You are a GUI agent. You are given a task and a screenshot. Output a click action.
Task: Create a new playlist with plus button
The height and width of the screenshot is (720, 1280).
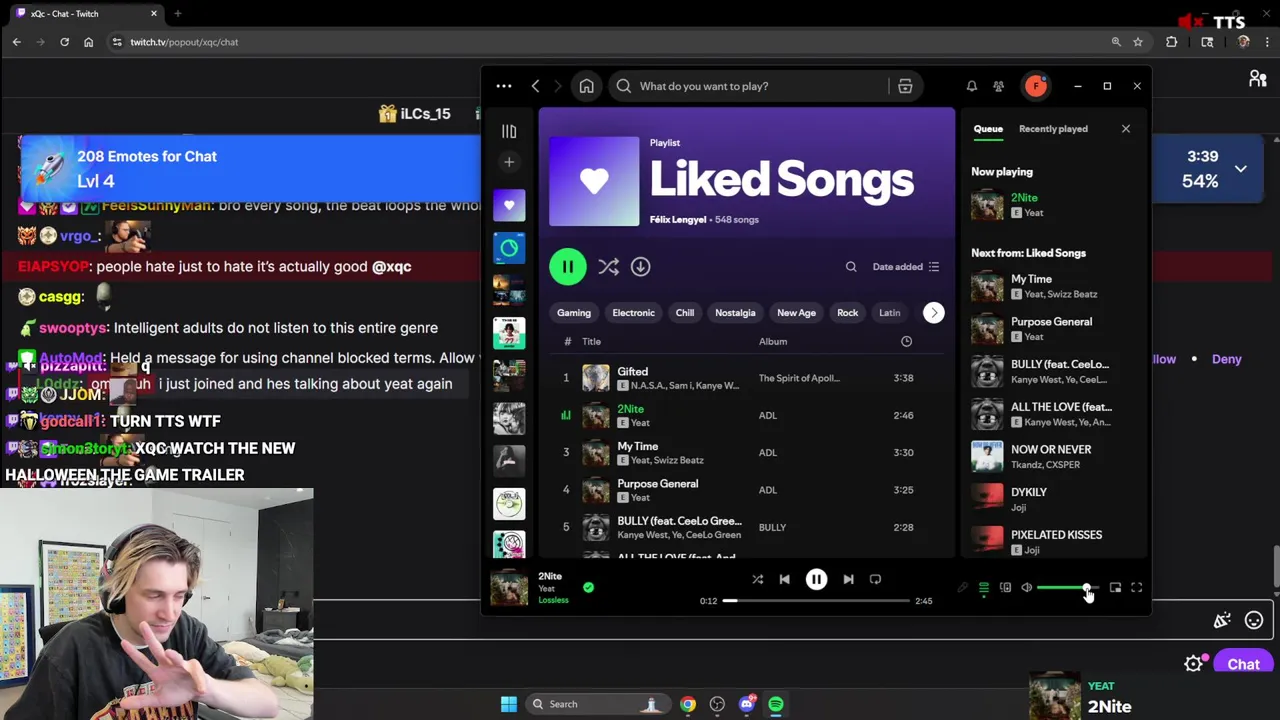point(509,162)
